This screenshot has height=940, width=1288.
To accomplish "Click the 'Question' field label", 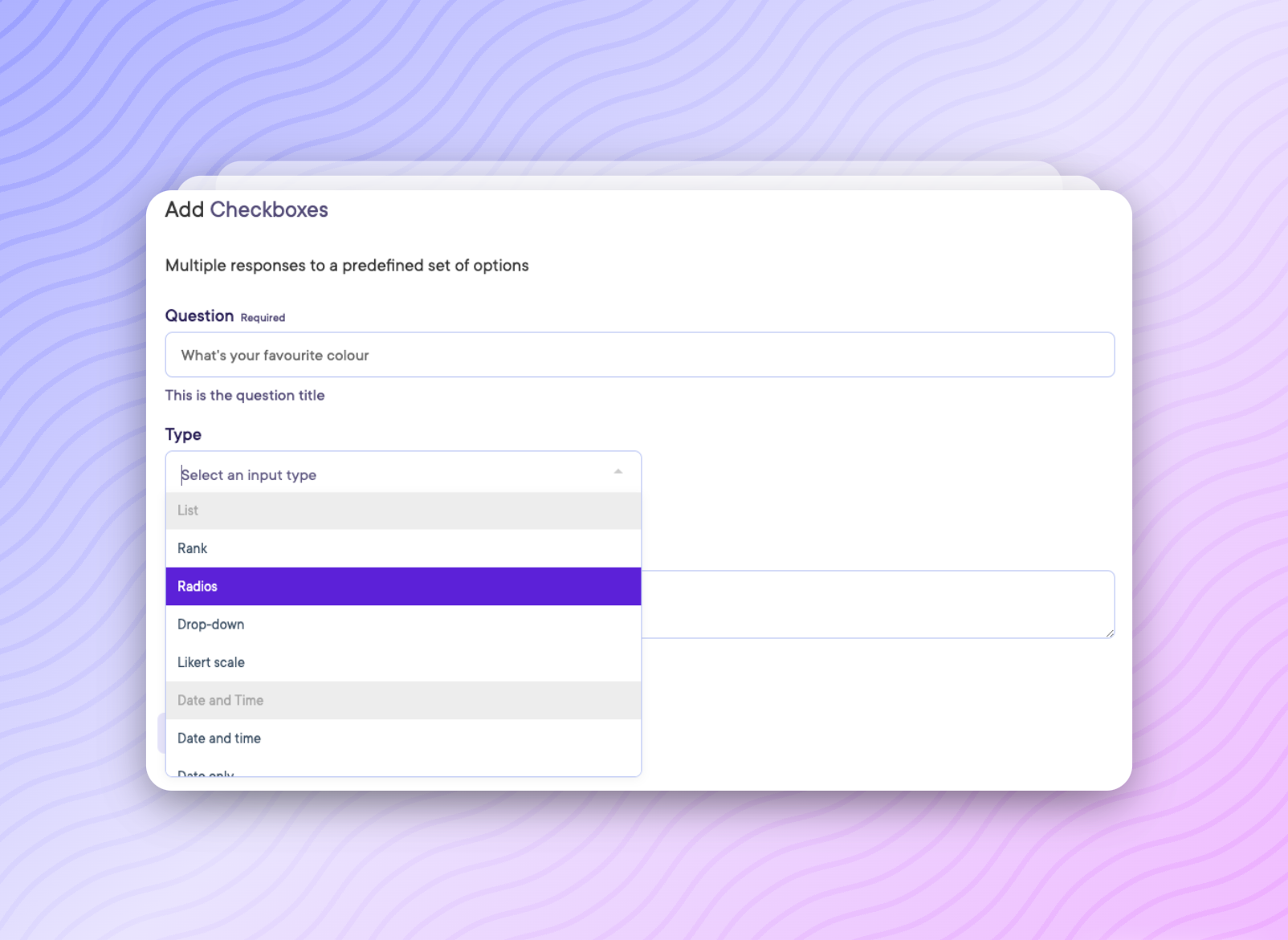I will (199, 315).
